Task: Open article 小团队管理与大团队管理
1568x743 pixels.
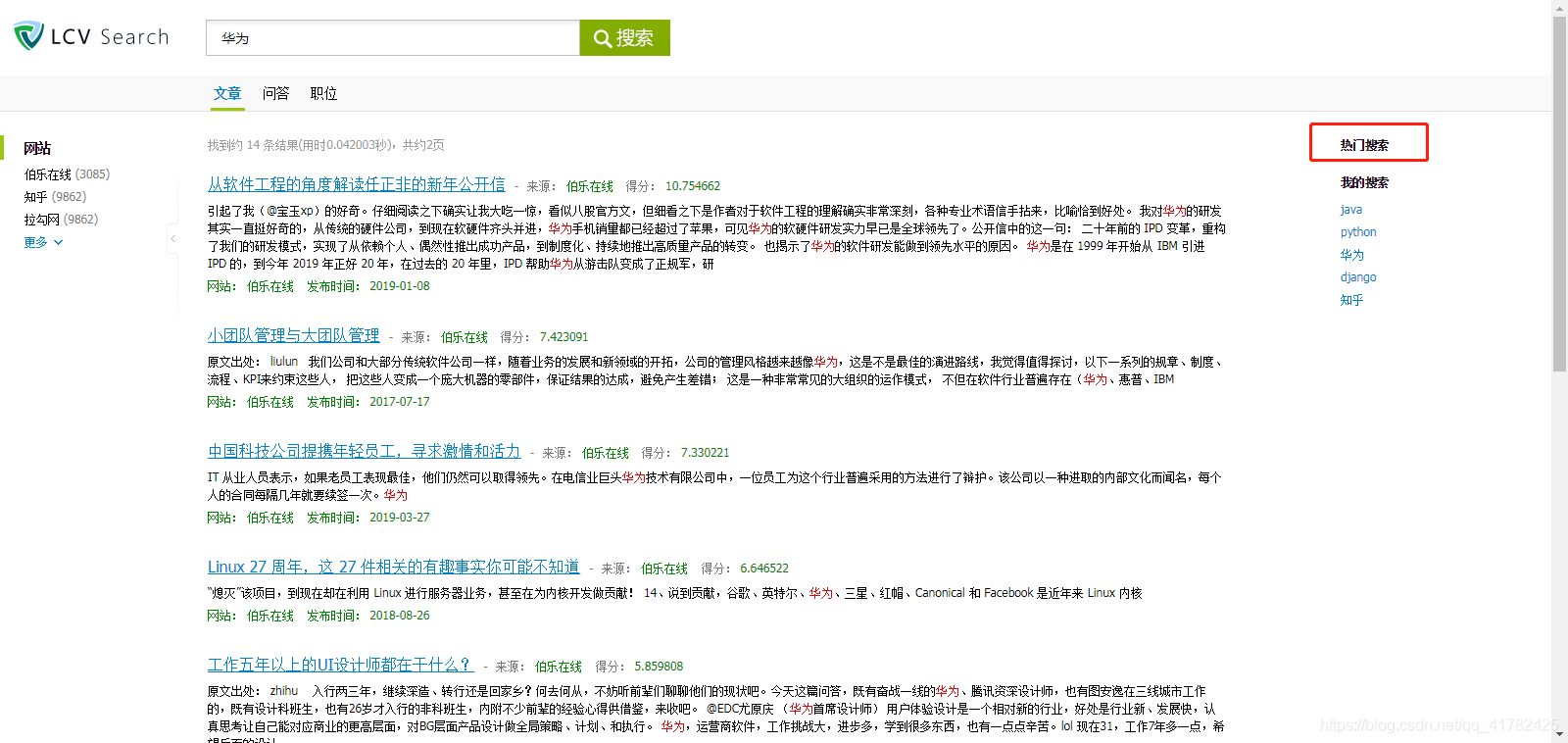Action: coord(293,335)
